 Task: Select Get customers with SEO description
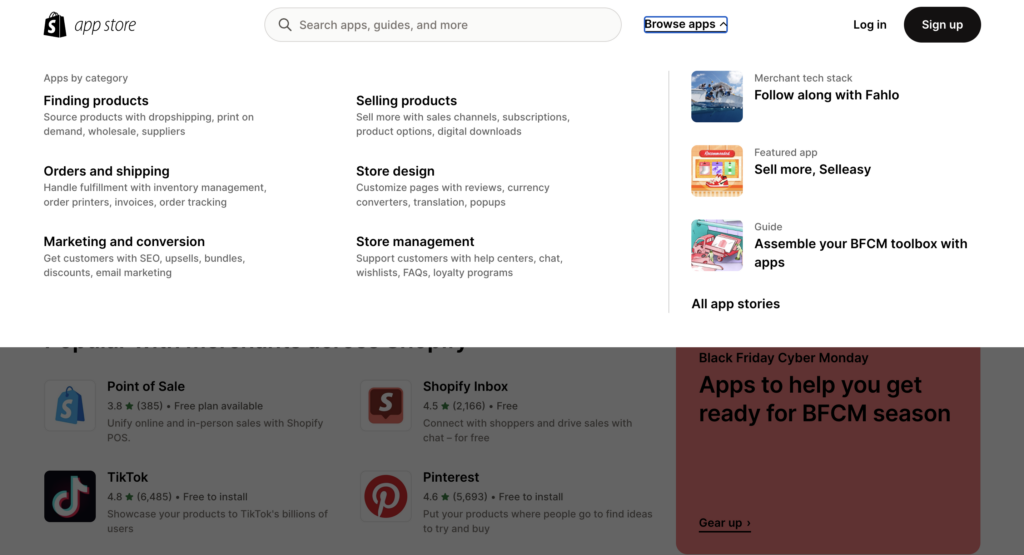point(144,265)
